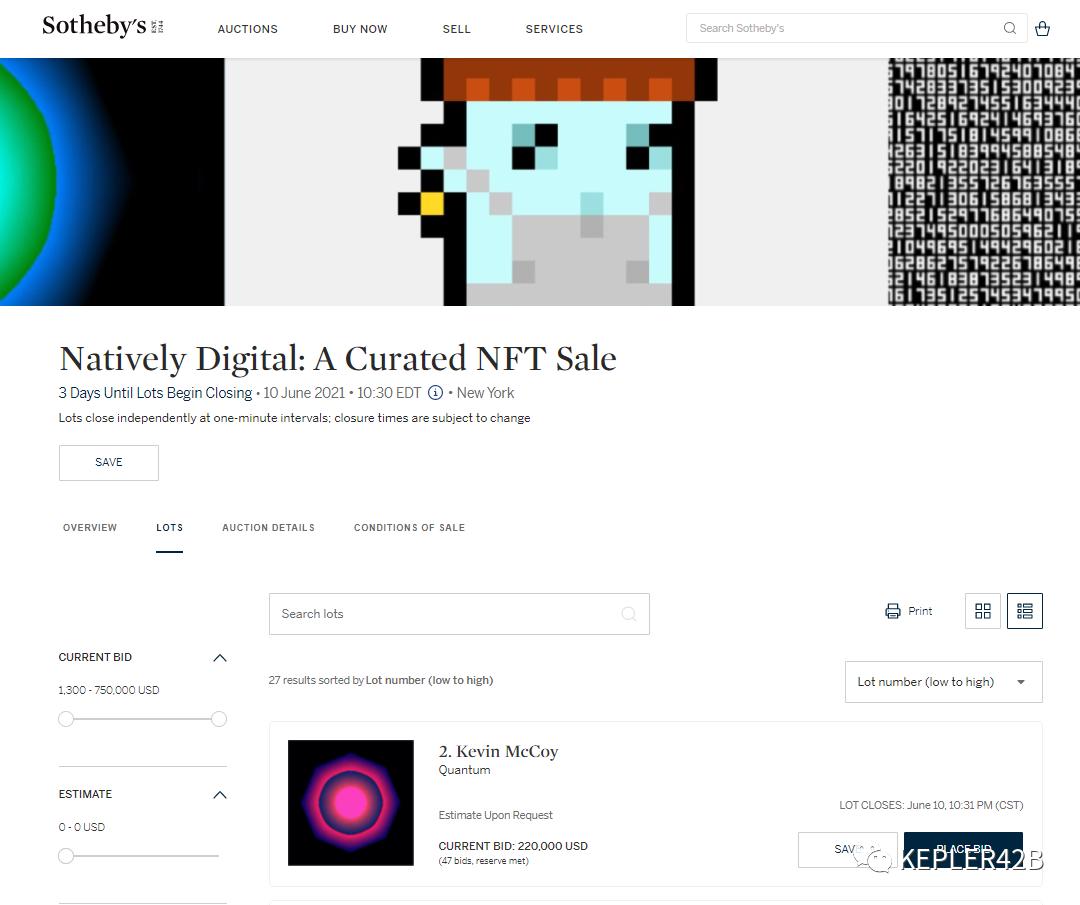Open the shopping bag icon
1080x905 pixels.
[x=1042, y=28]
